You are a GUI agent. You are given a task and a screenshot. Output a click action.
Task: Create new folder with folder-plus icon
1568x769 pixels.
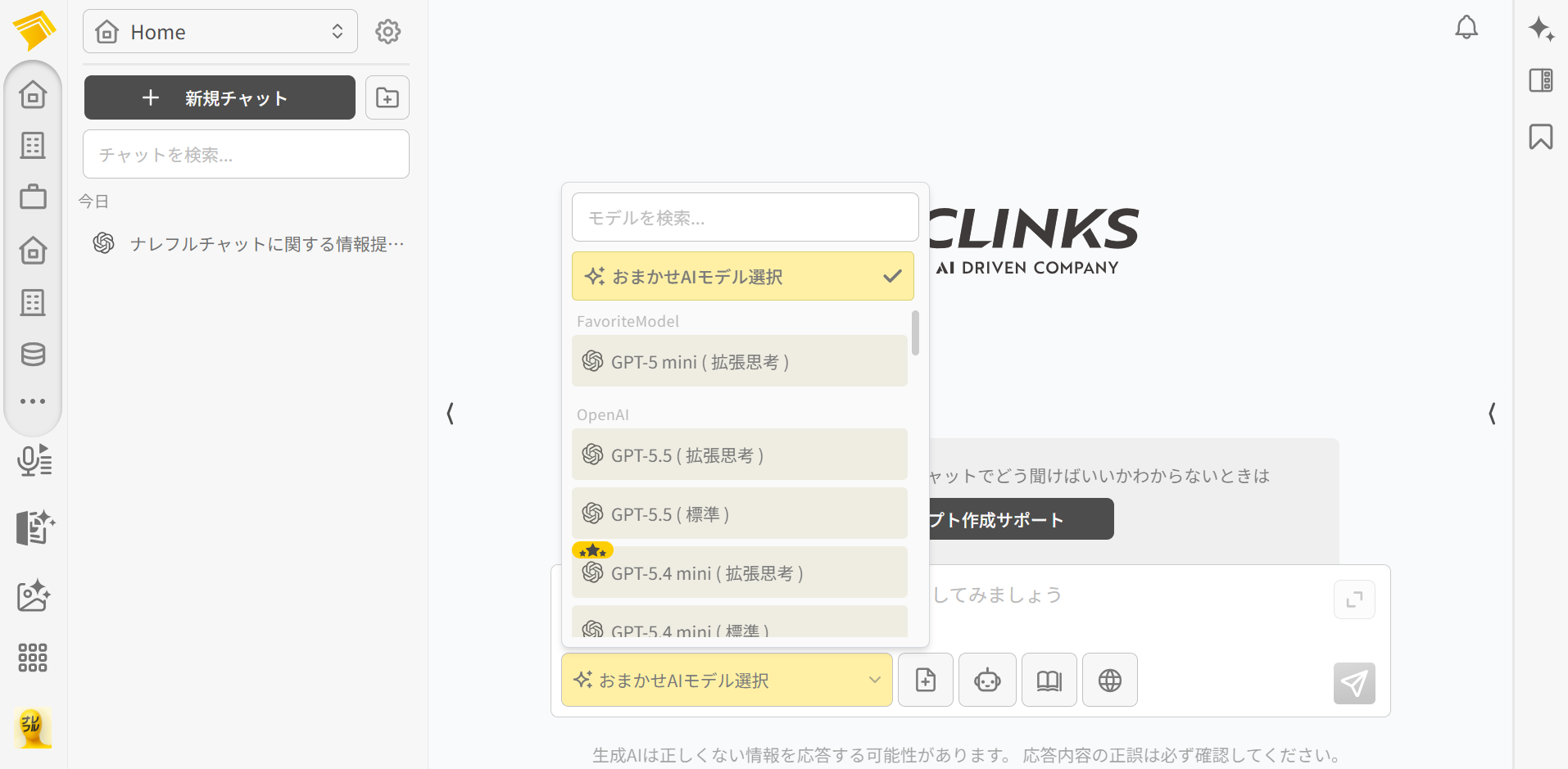point(387,97)
